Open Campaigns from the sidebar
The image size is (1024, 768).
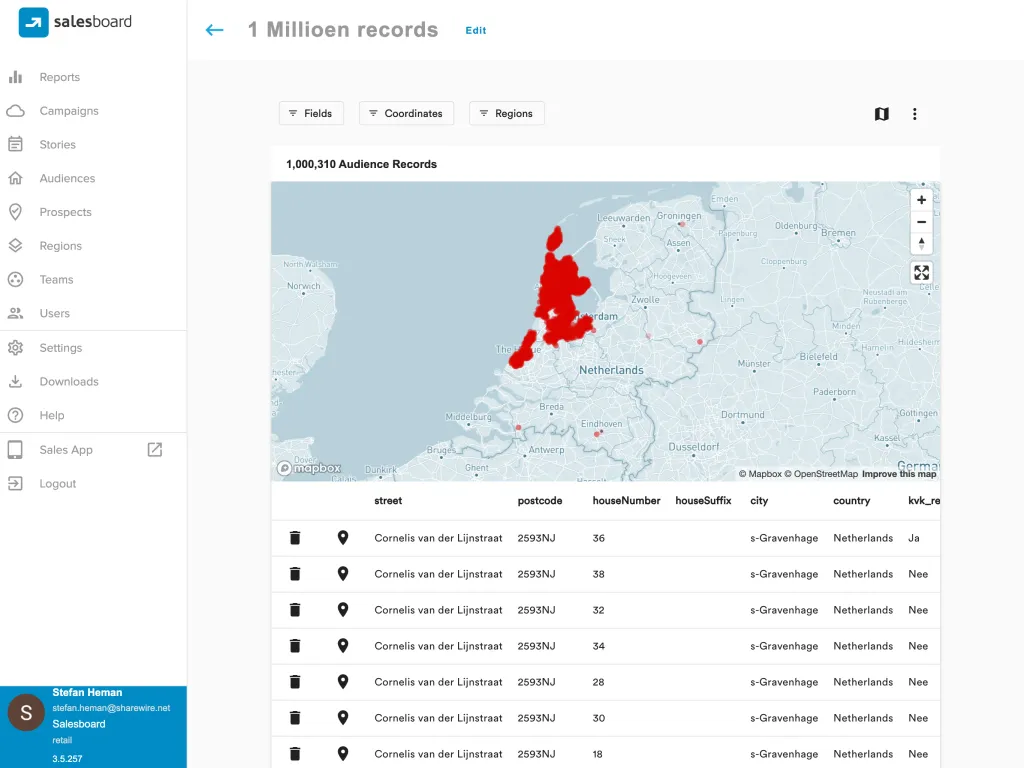click(68, 111)
